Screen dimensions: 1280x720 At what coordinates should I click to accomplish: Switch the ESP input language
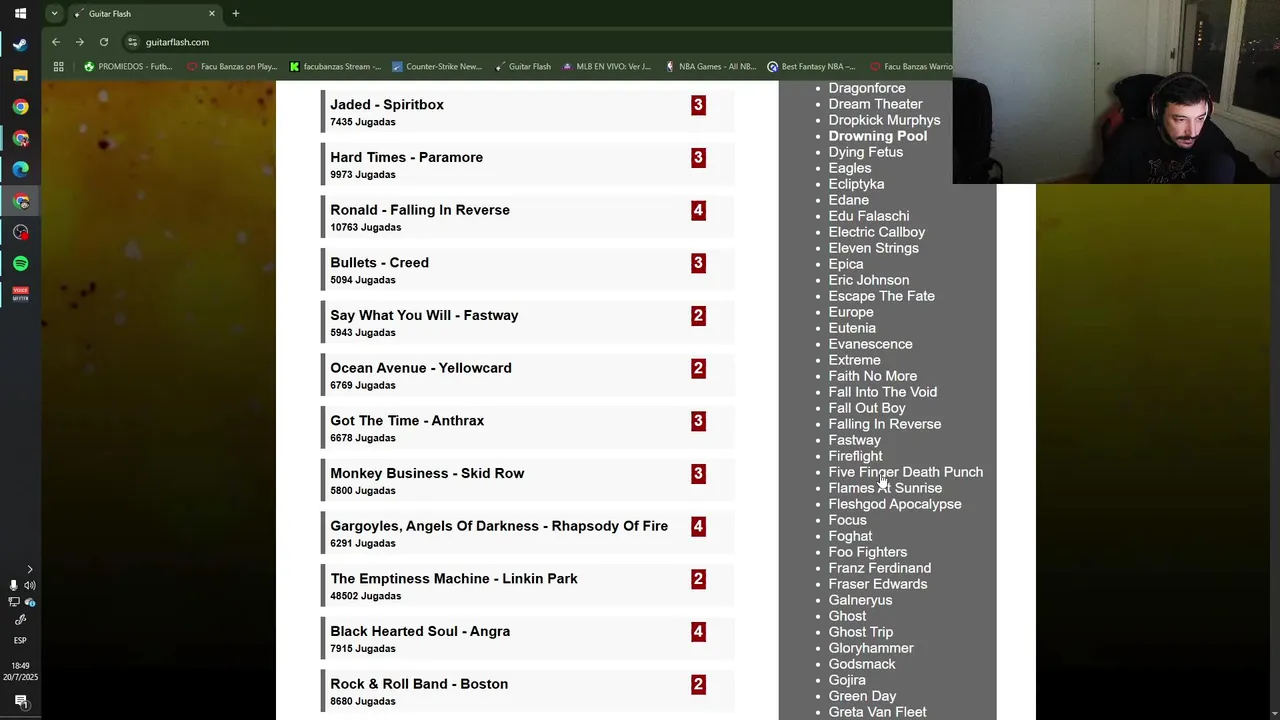coord(20,640)
